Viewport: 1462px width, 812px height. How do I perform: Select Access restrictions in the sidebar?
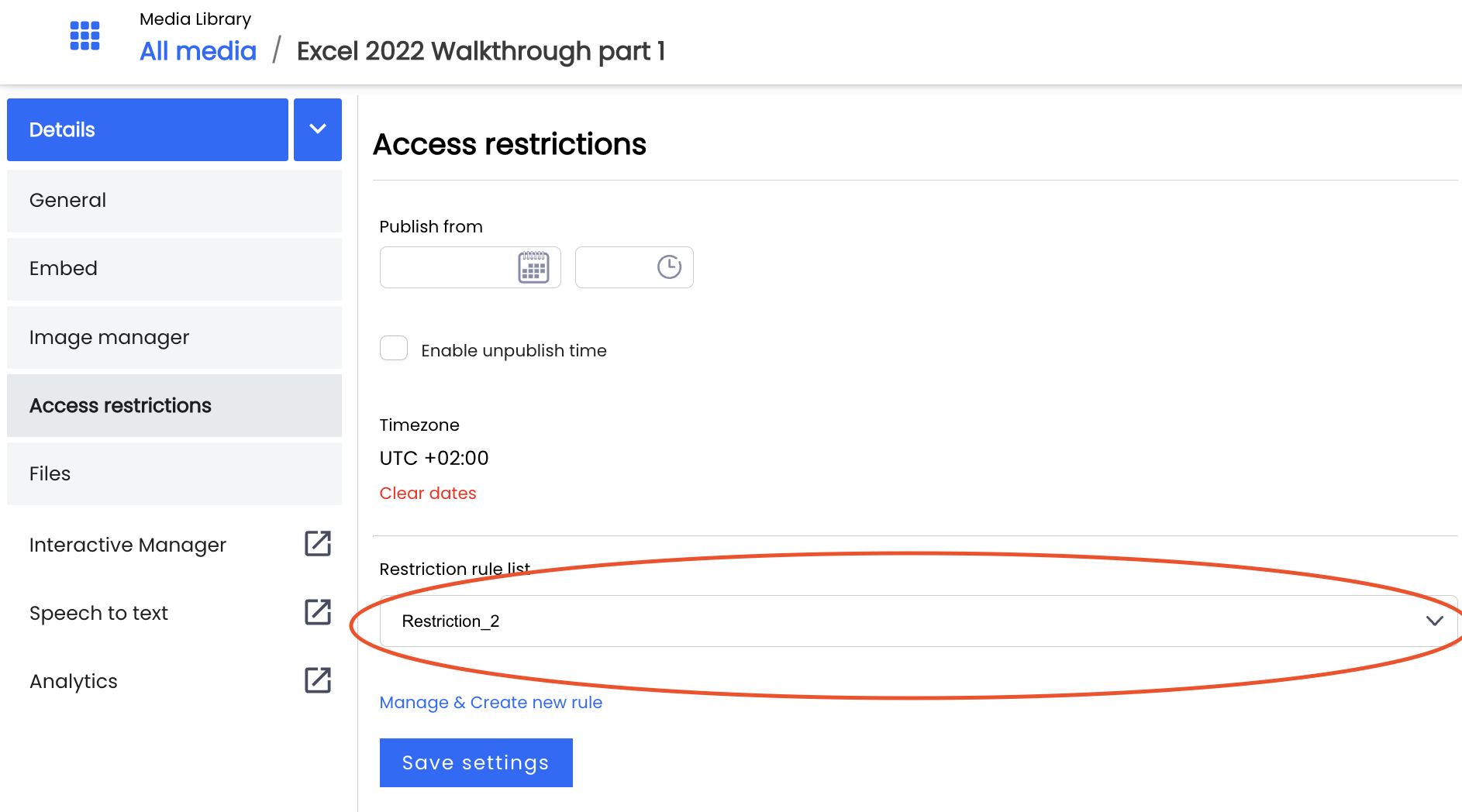174,405
